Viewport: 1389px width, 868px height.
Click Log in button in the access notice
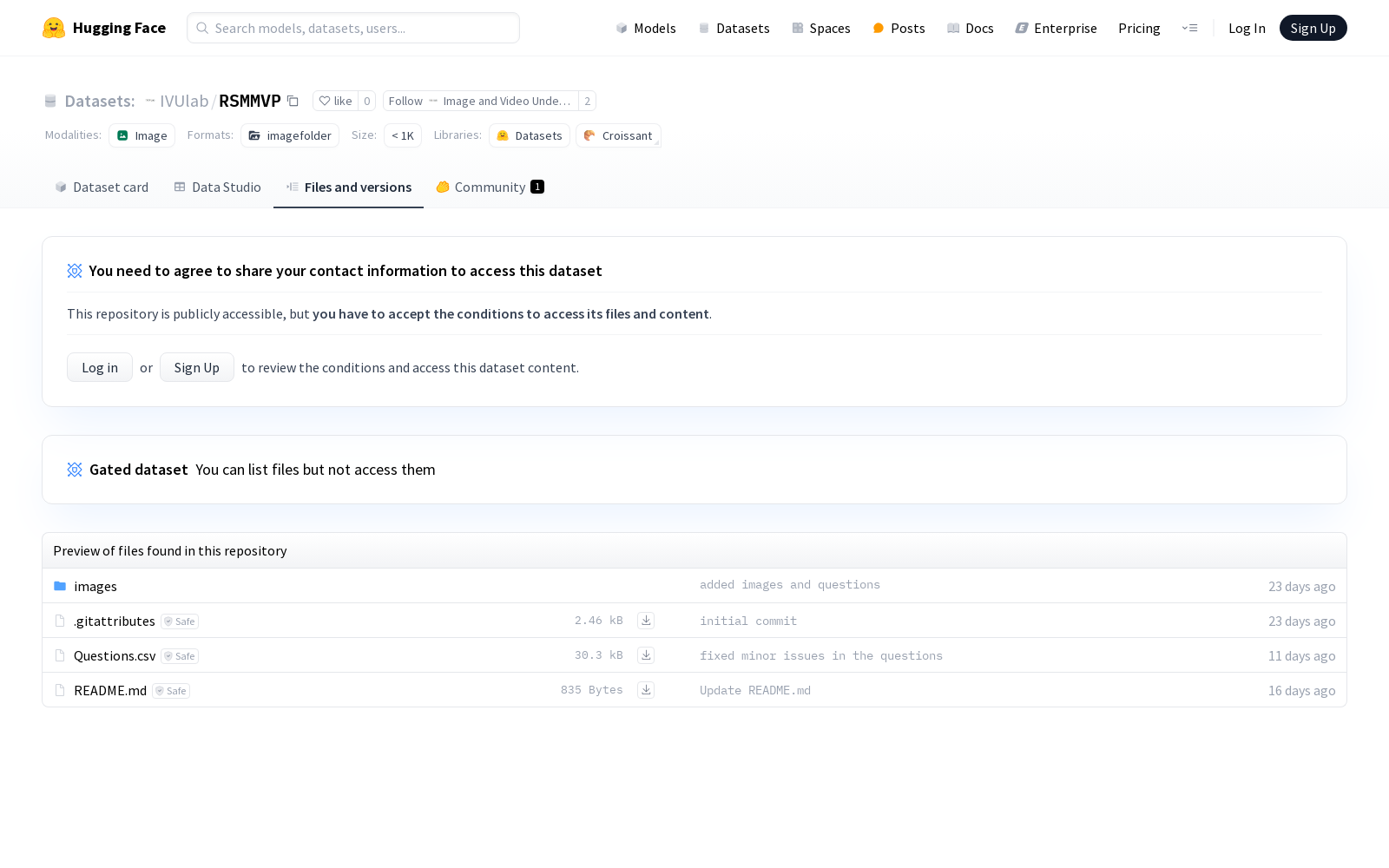[x=100, y=368]
